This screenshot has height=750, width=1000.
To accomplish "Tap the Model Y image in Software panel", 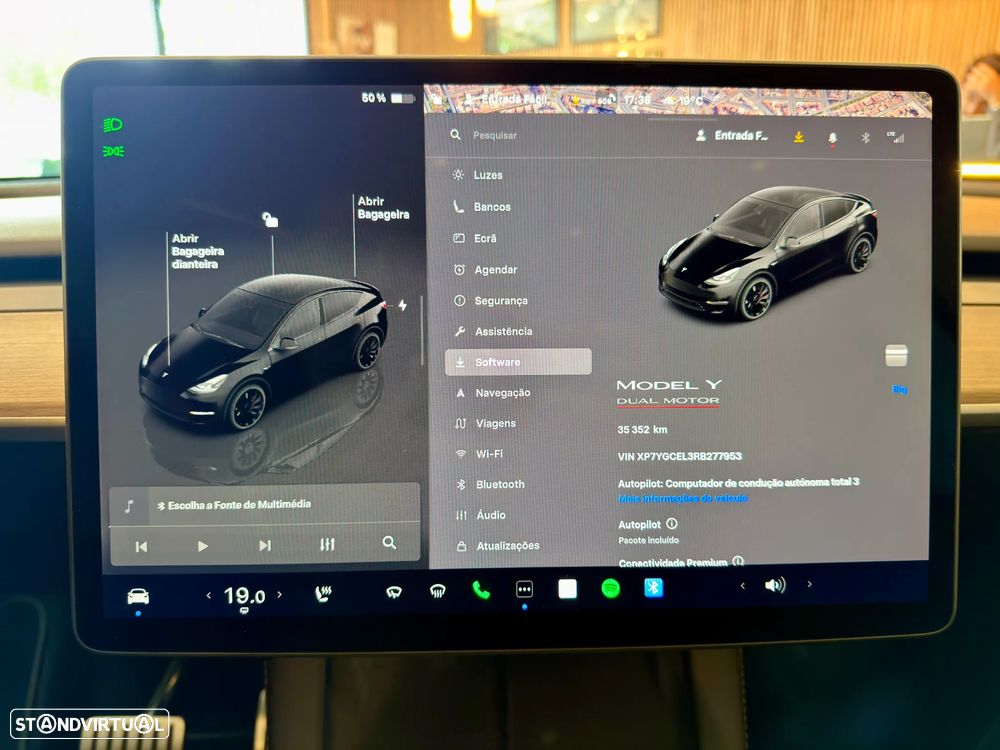I will (768, 253).
